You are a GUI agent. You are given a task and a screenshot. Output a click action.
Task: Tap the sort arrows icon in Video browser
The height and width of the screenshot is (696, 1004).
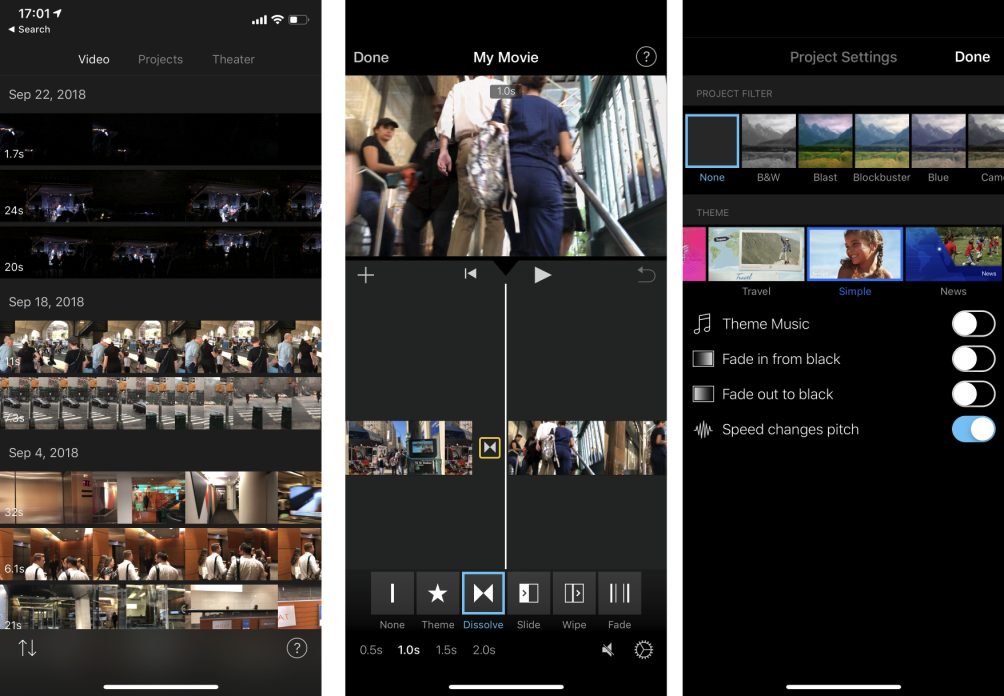tap(27, 648)
